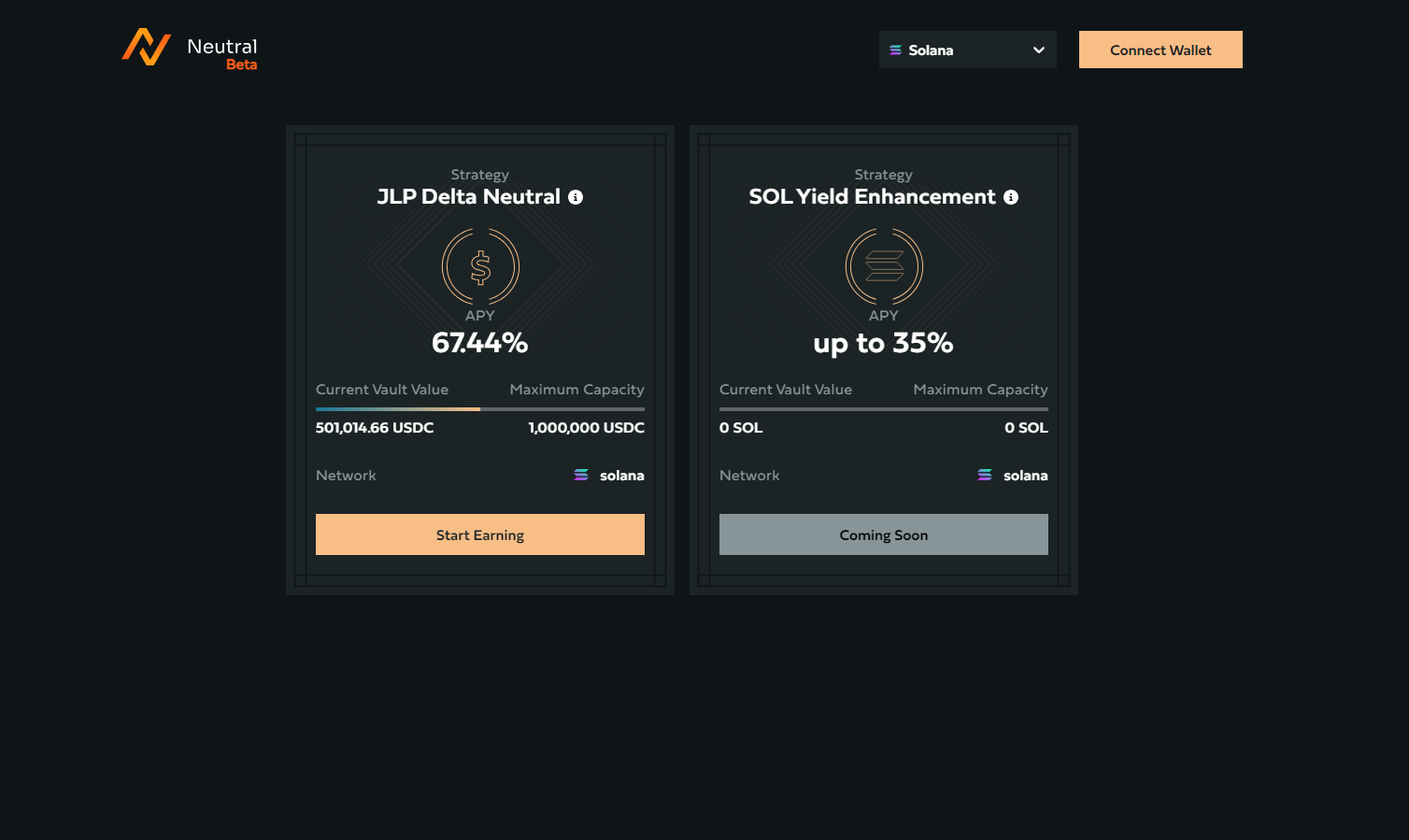
Task: Click the Neutral Beta brand text
Action: (x=222, y=53)
